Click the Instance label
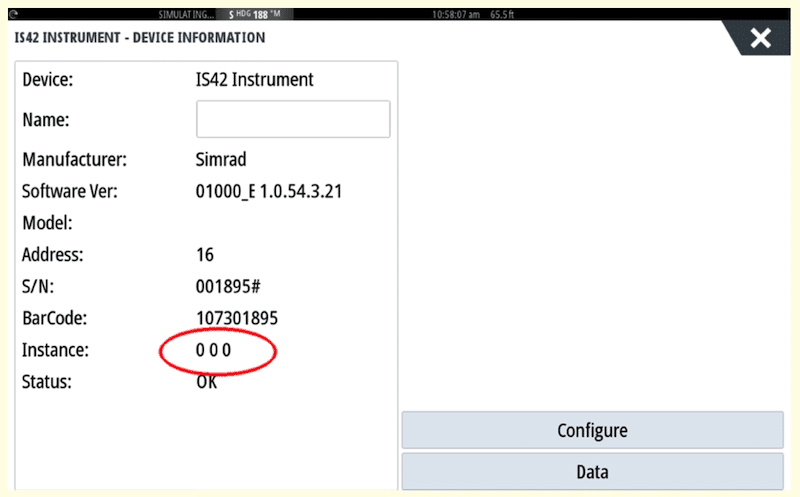Screen dimensions: 800x497 56,351
